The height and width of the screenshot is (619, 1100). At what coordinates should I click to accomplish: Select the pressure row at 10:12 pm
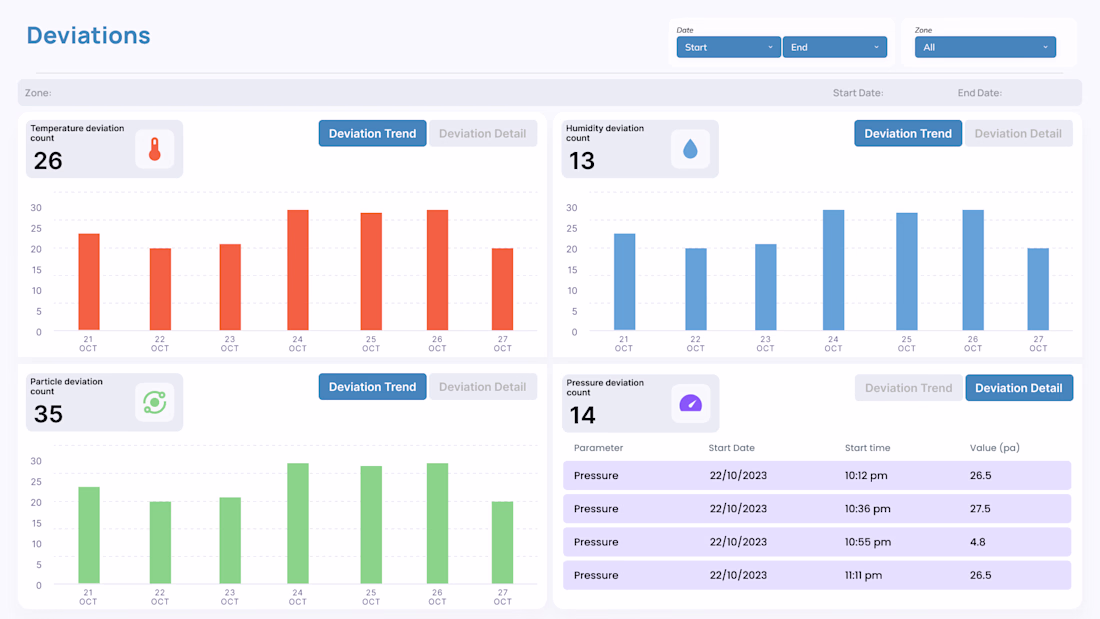817,475
